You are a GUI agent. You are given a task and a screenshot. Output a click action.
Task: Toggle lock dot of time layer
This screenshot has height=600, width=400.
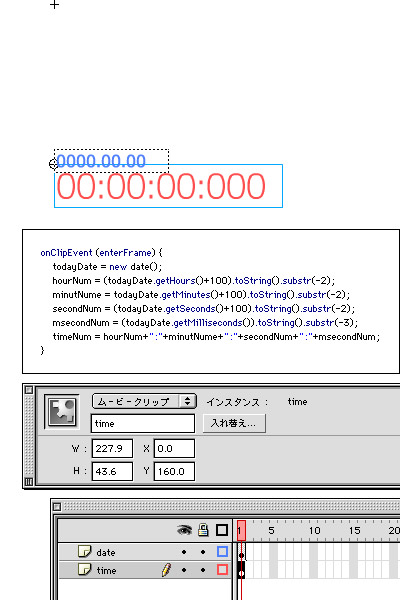[x=203, y=570]
